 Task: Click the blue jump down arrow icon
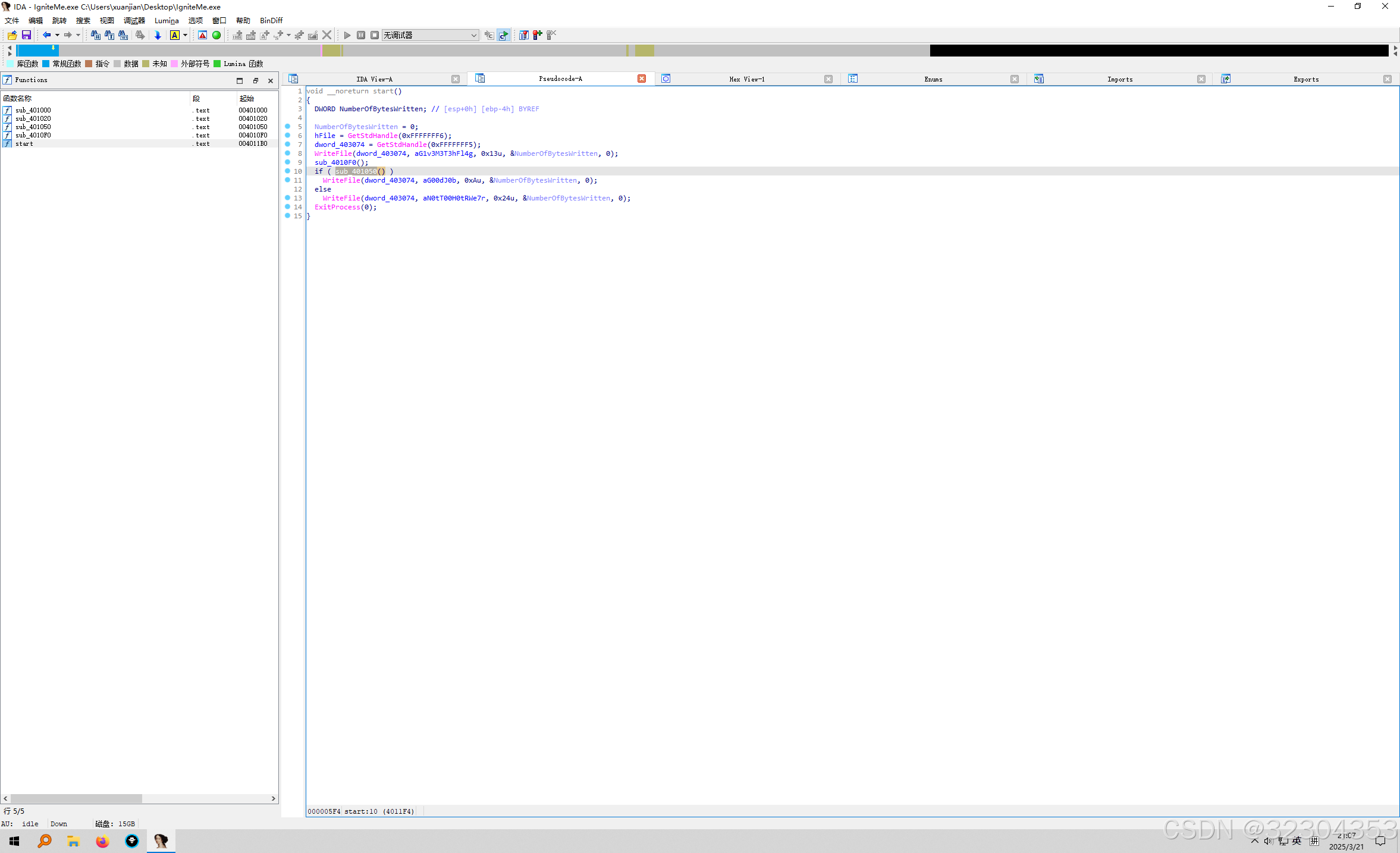click(158, 35)
